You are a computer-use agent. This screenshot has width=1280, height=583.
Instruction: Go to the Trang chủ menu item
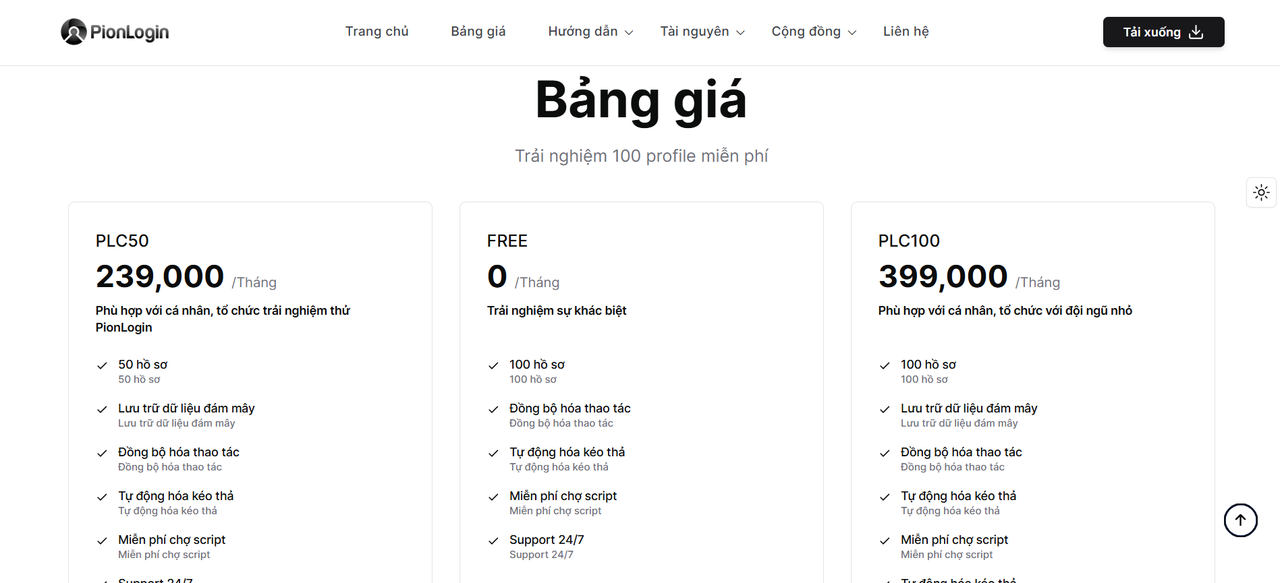tap(377, 32)
